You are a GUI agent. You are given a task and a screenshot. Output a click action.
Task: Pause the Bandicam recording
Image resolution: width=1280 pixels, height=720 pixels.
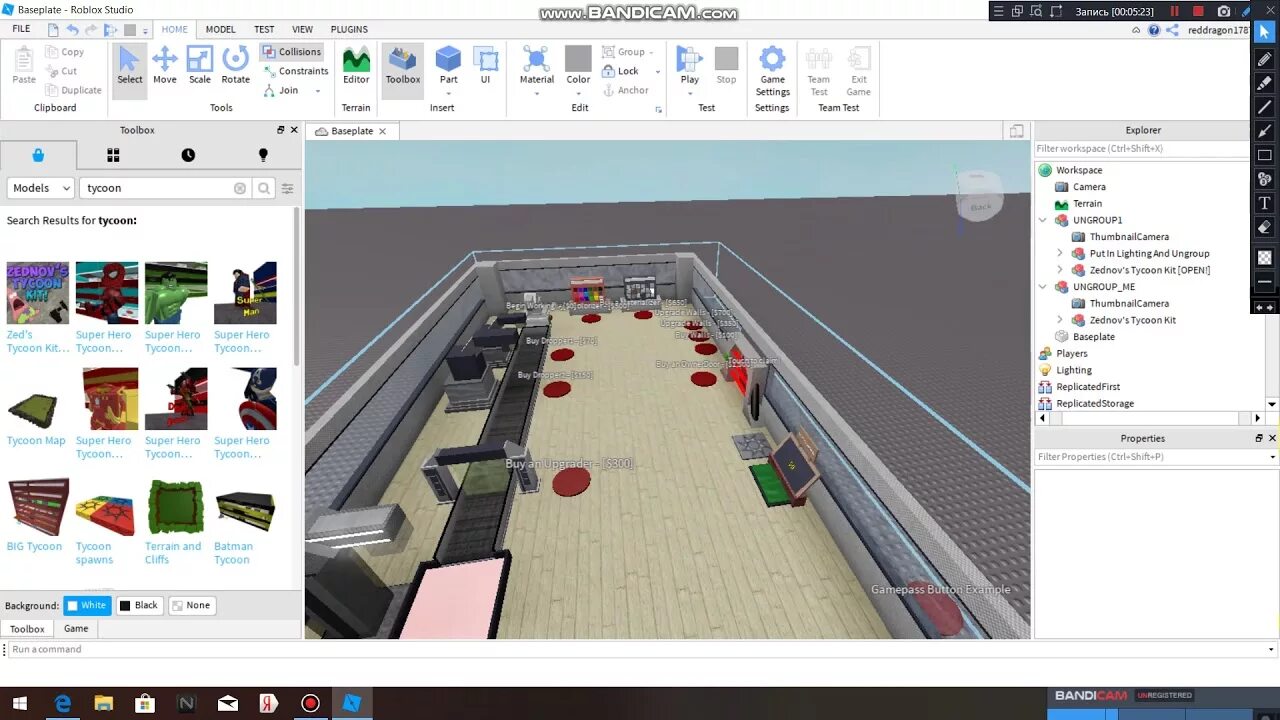click(1174, 11)
